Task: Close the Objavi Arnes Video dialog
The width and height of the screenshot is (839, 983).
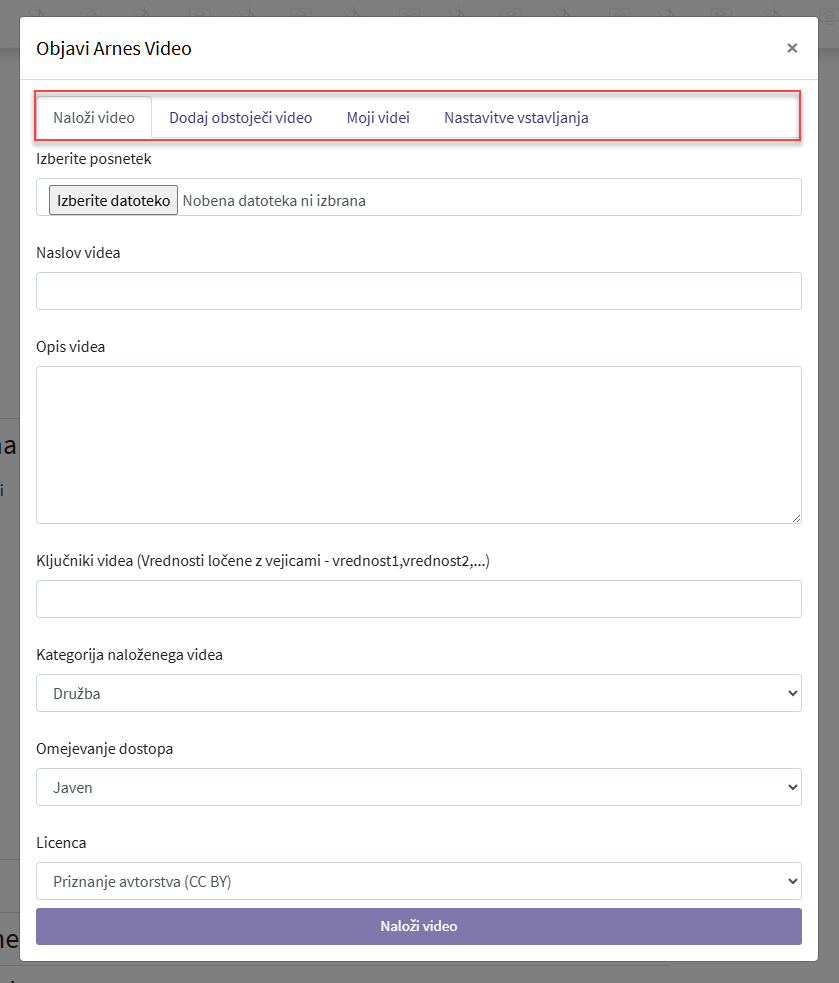Action: pyautogui.click(x=791, y=48)
